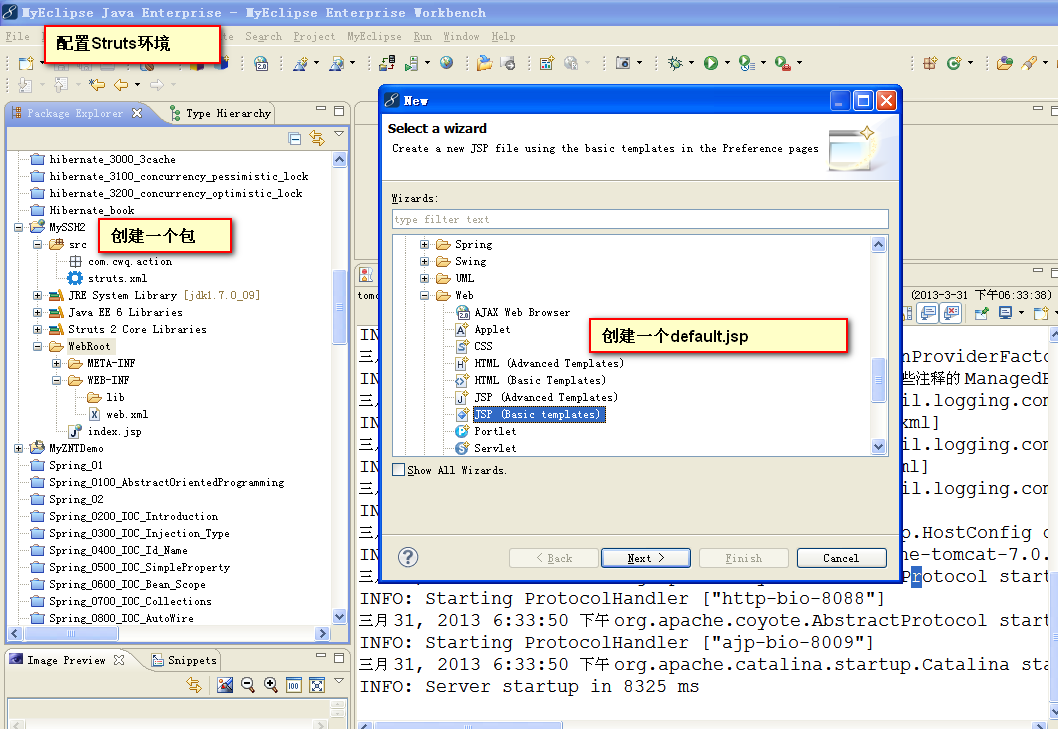The image size is (1058, 729).
Task: Maximize the Package Explorer panel
Action: point(339,110)
